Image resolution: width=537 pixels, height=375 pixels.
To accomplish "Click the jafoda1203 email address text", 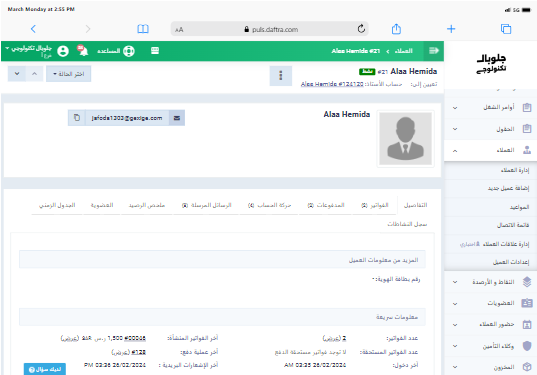I will 127,118.
